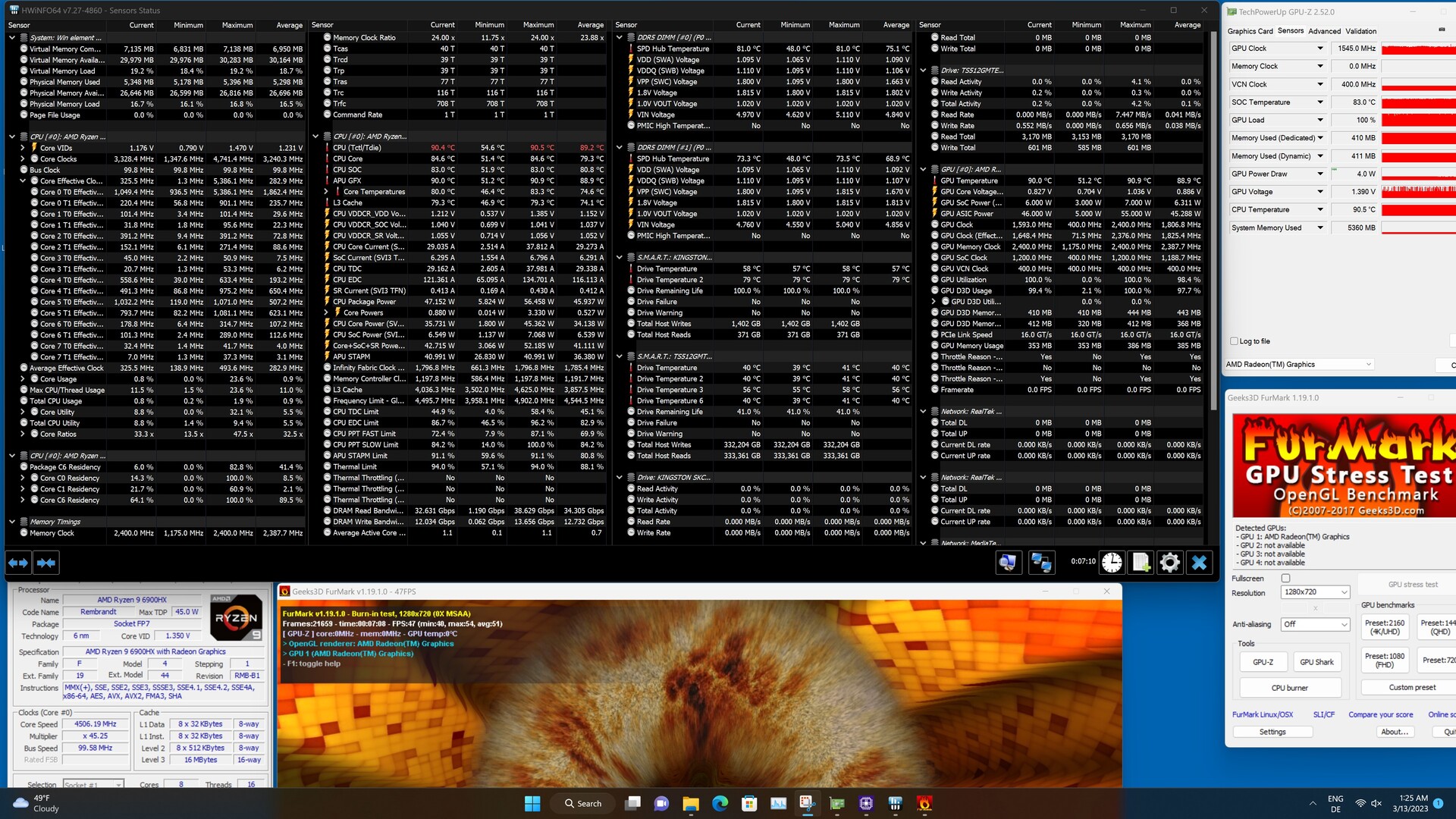
Task: Switch to Graphics Card tab in GPU-Z
Action: [x=1250, y=31]
